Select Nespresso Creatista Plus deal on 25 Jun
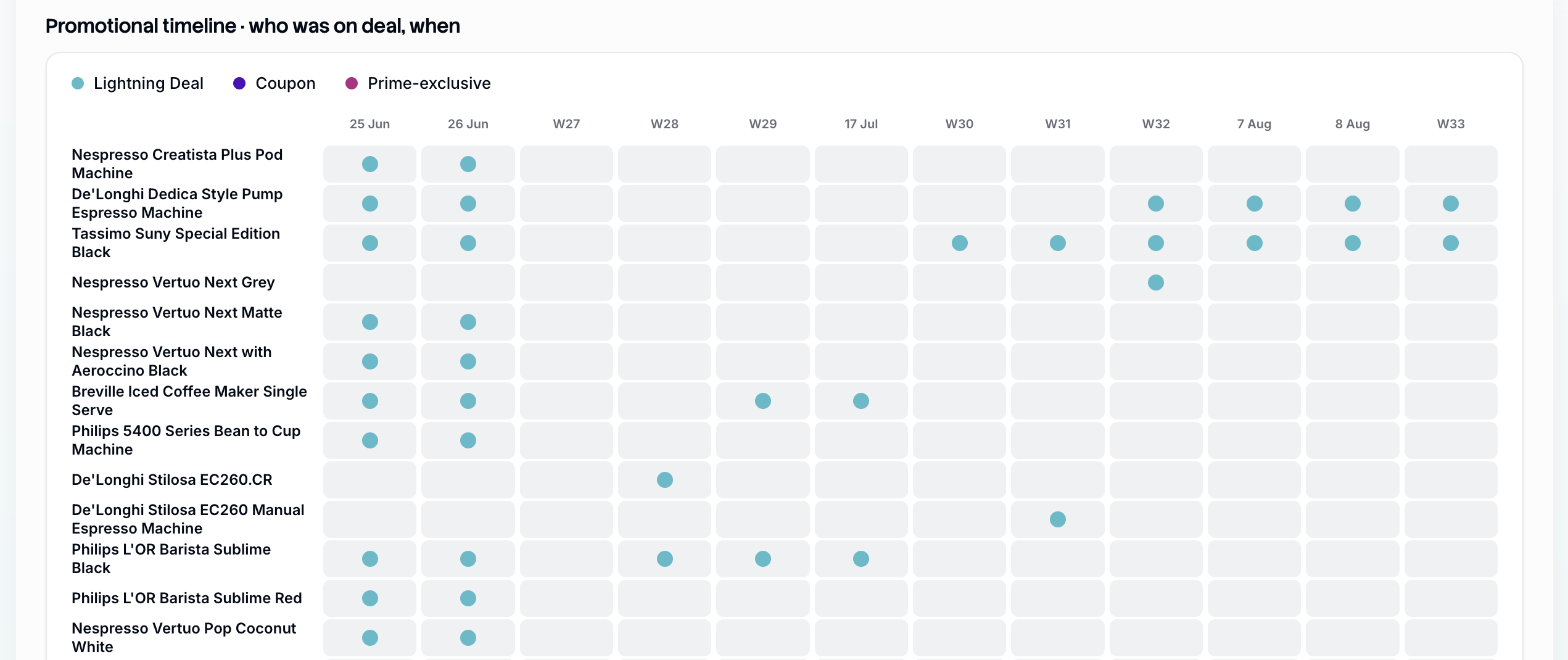 tap(370, 164)
